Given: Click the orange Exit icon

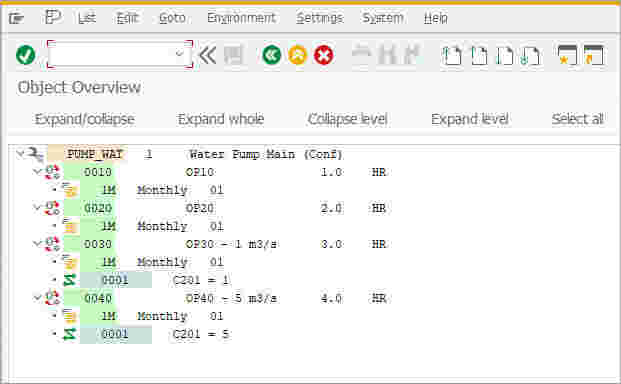Looking at the screenshot, I should [x=297, y=55].
